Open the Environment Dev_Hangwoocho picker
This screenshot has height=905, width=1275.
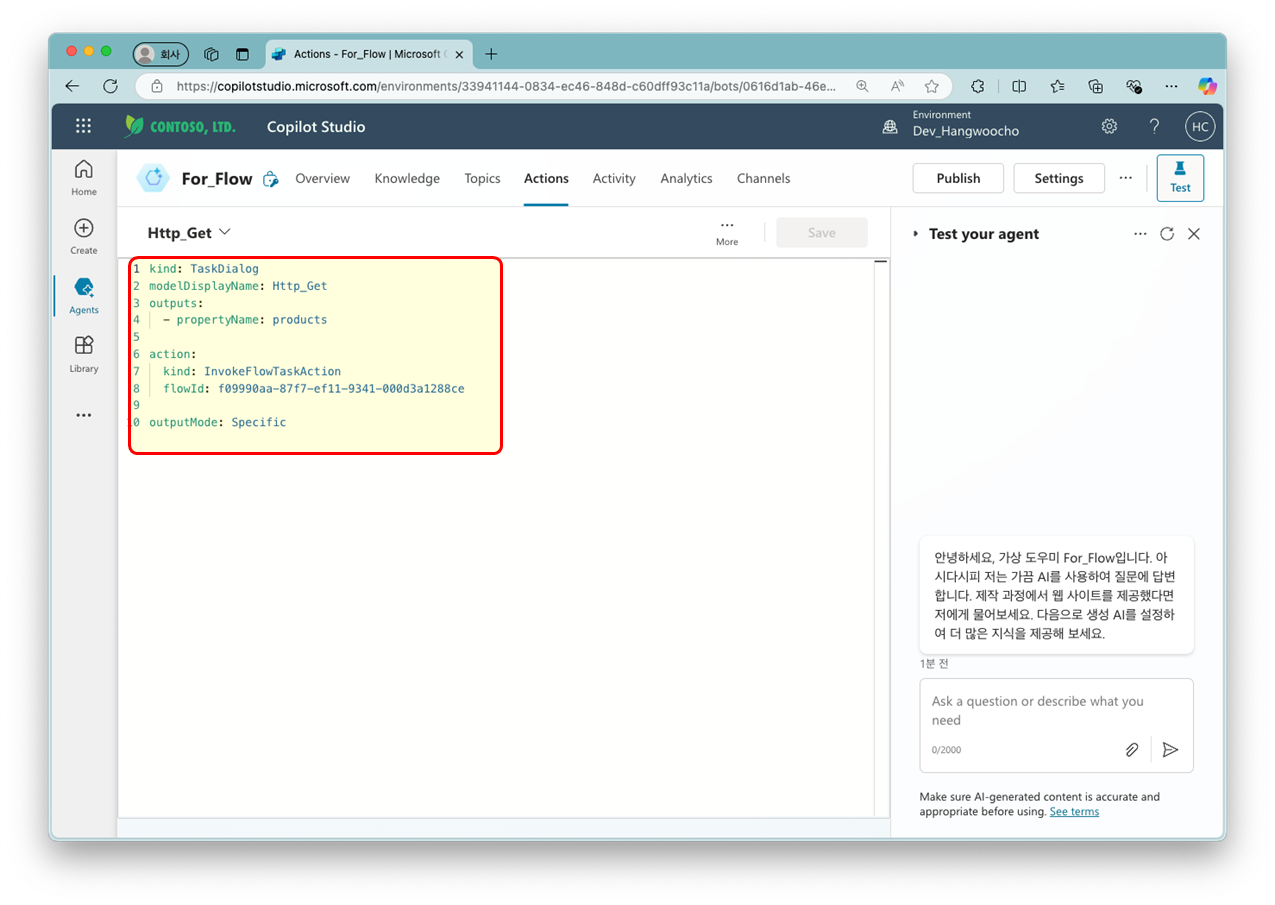[x=951, y=126]
